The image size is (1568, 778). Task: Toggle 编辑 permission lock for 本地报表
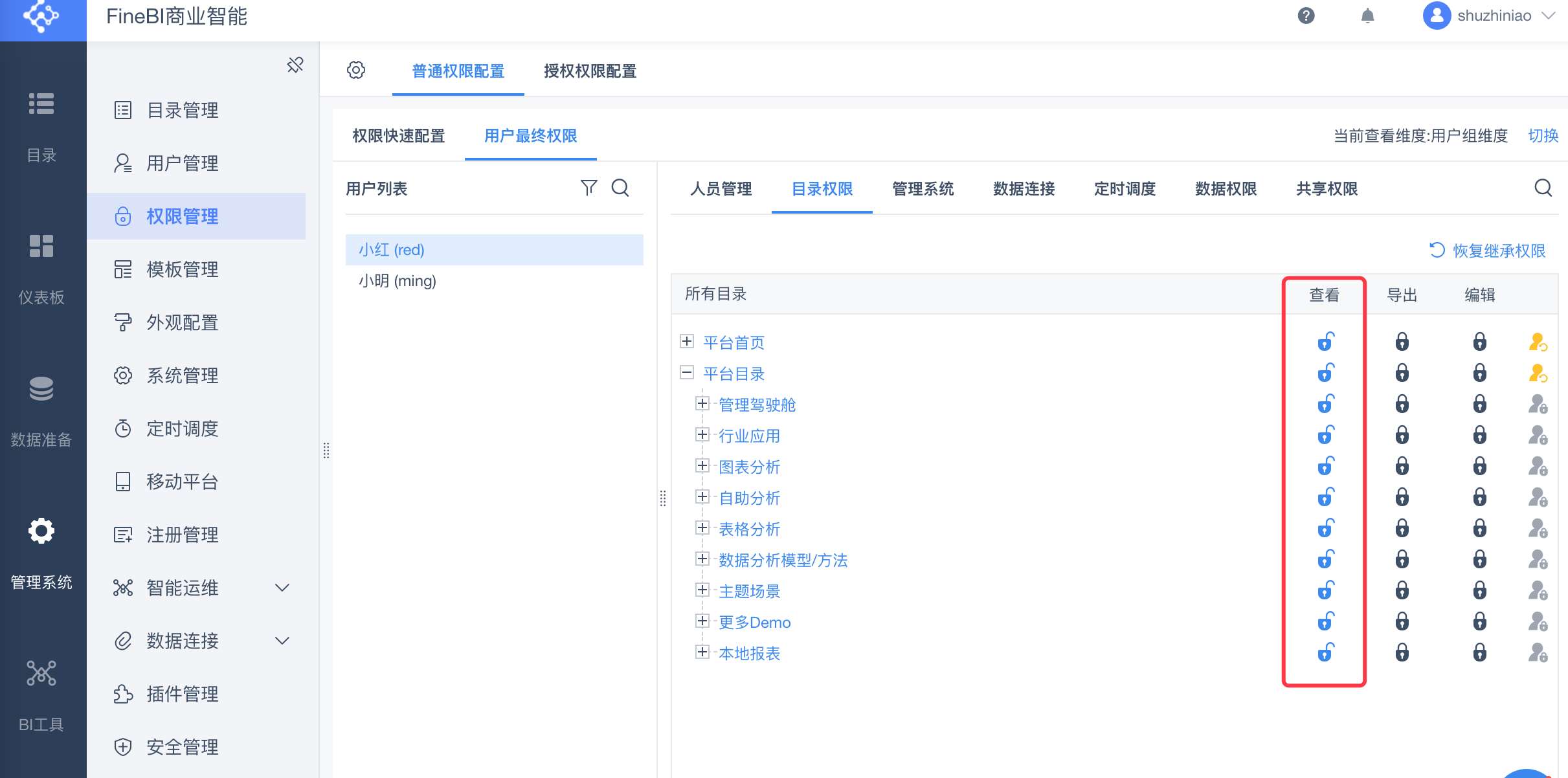pos(1480,652)
